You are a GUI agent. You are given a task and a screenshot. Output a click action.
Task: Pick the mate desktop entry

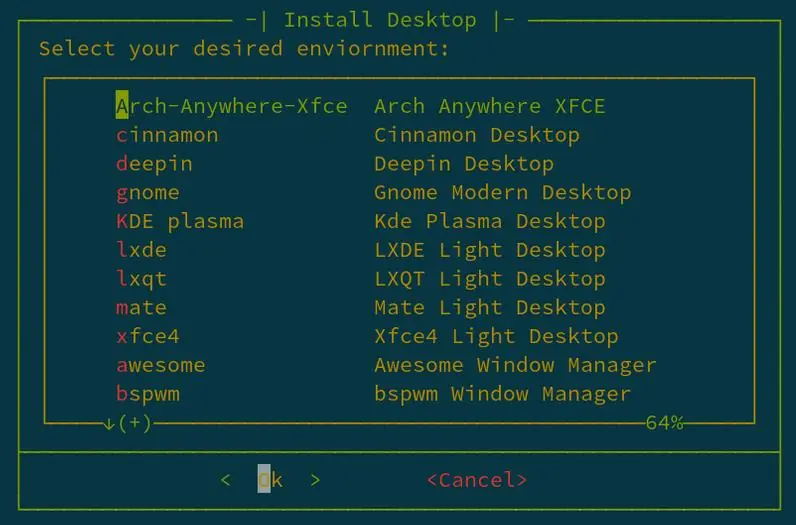(x=141, y=308)
